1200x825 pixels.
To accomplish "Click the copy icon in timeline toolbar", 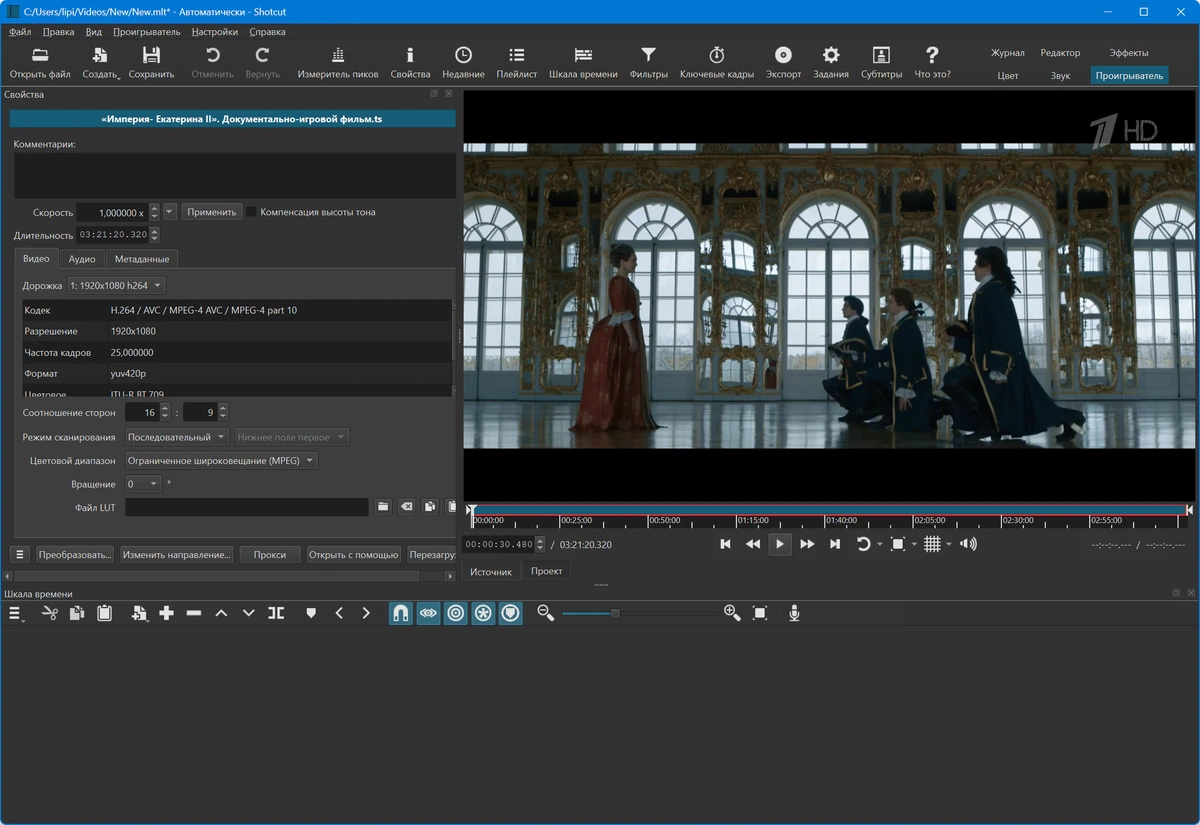I will click(x=77, y=613).
